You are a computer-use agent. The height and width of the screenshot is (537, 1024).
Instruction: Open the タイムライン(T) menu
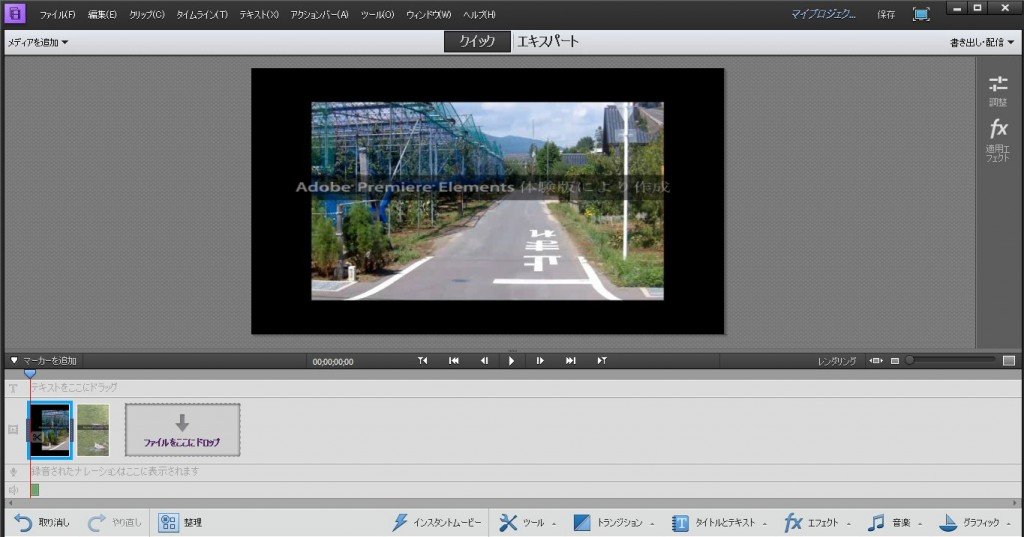(x=202, y=14)
